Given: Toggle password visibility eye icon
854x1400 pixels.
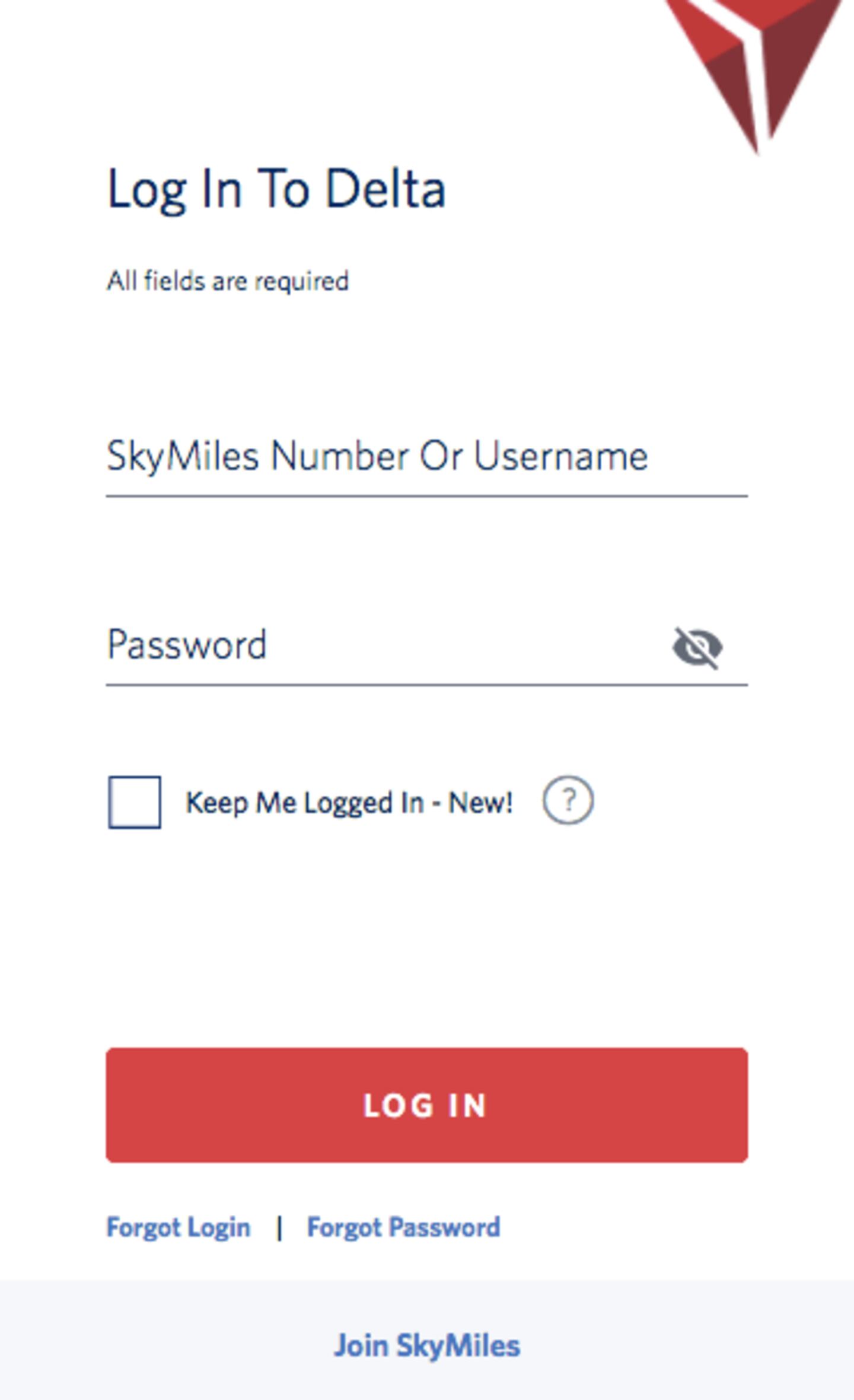Looking at the screenshot, I should pos(697,647).
